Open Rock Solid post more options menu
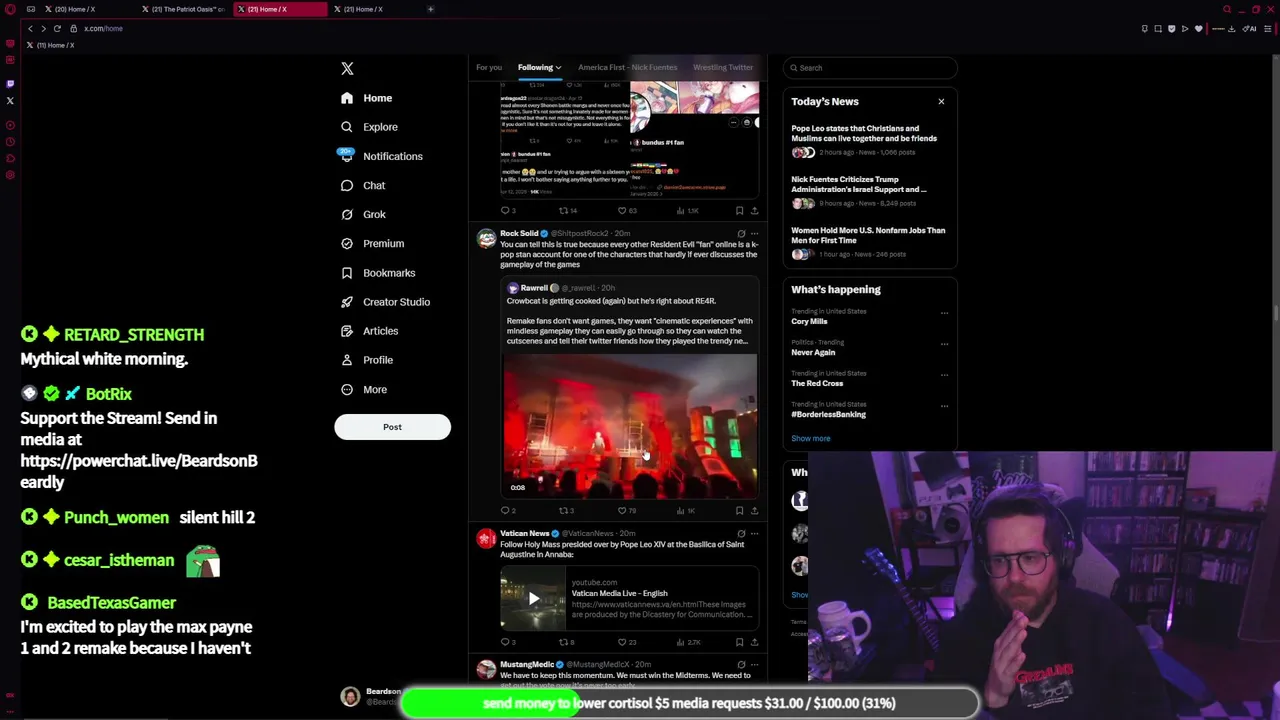1280x720 pixels. point(754,233)
